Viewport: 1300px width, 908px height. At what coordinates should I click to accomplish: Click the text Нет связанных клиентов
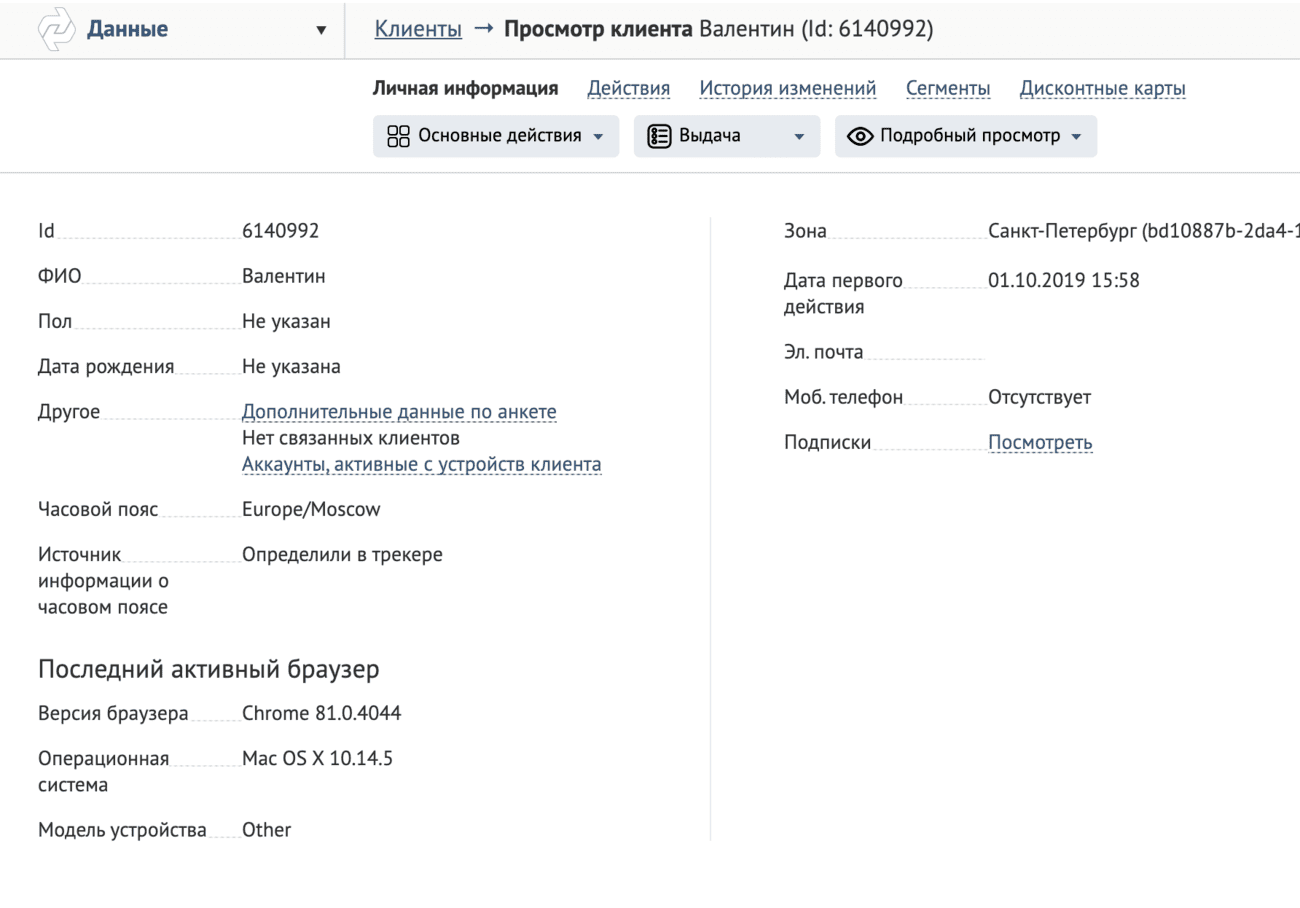(x=351, y=438)
